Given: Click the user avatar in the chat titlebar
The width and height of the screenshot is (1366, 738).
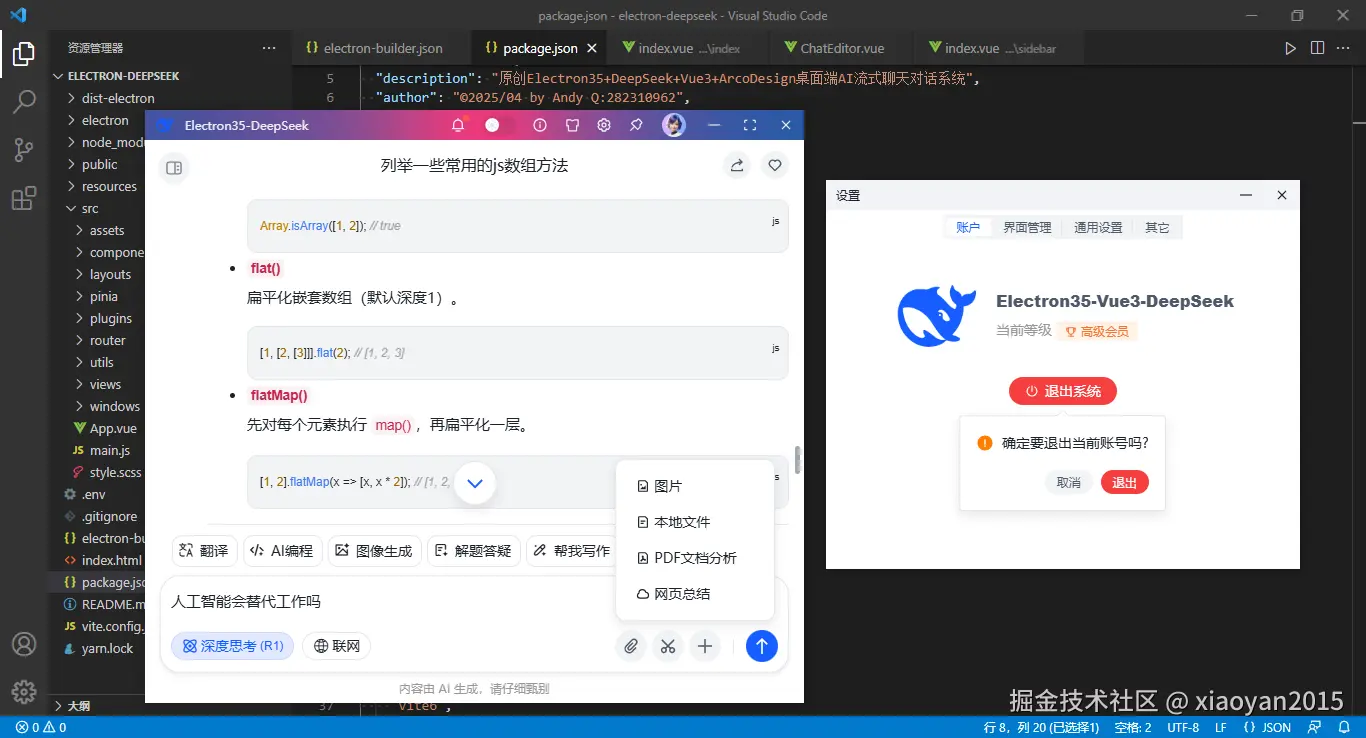Looking at the screenshot, I should tap(673, 124).
